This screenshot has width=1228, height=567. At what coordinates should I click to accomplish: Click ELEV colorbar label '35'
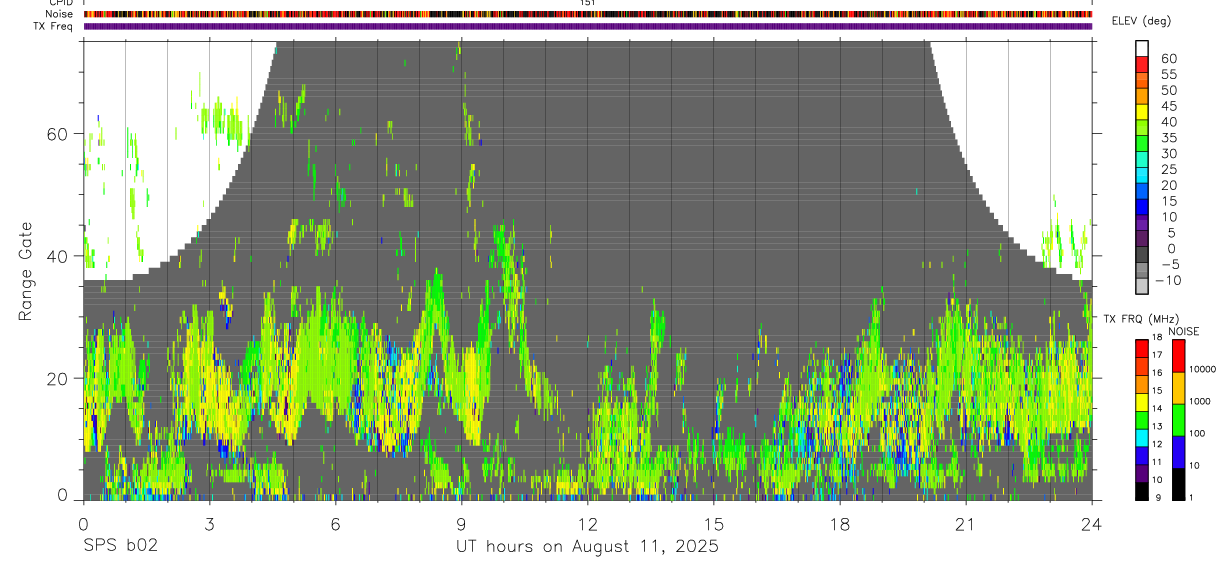point(1168,138)
